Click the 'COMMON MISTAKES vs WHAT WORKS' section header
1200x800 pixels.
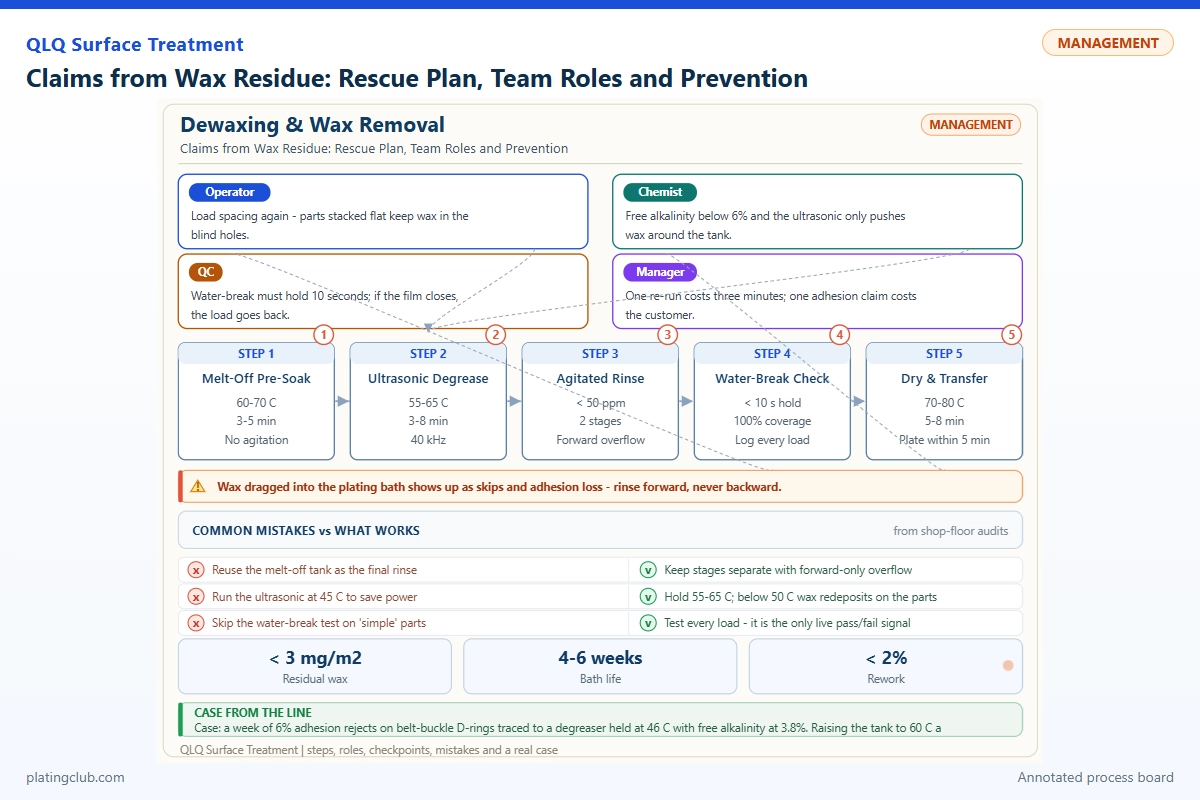coord(306,531)
